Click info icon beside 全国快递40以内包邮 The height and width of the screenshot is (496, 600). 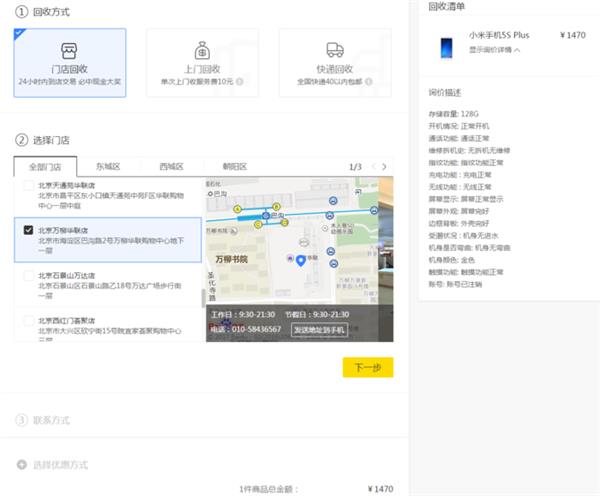point(368,82)
